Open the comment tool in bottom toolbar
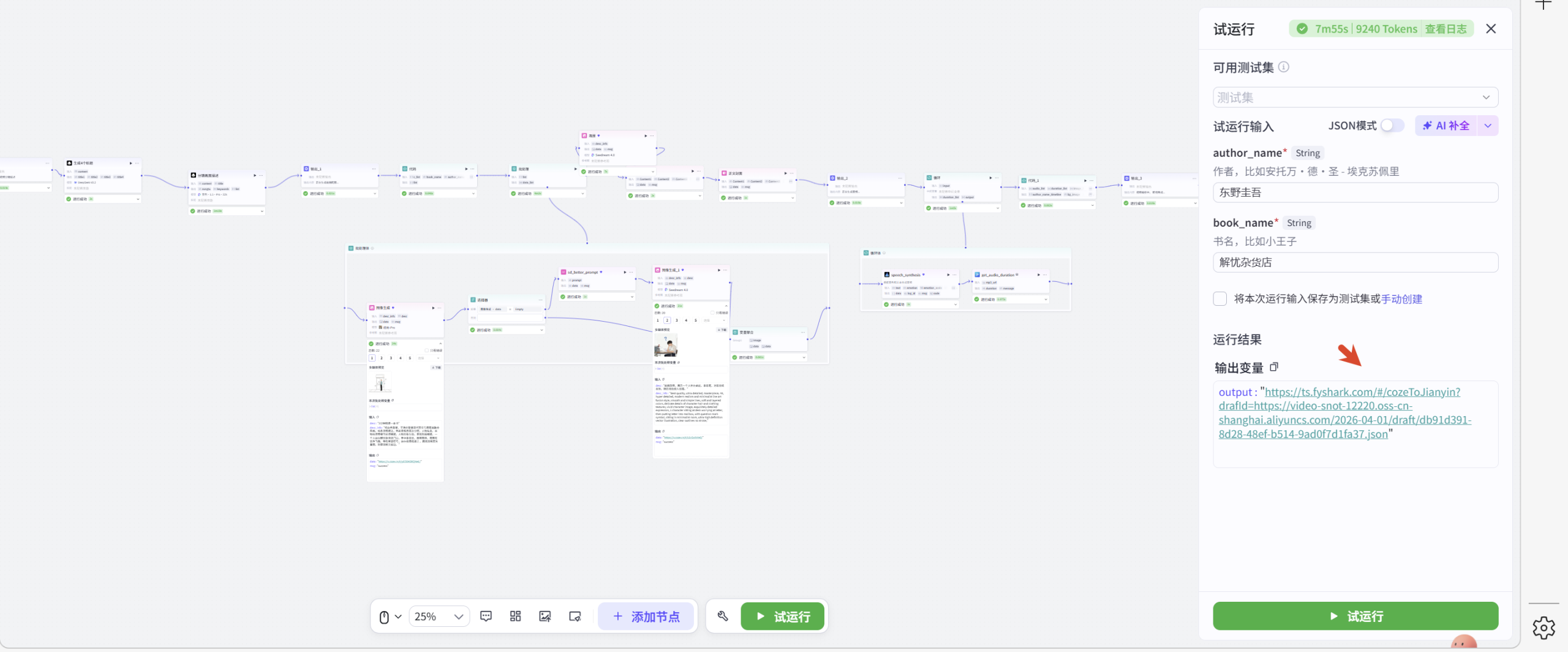Viewport: 1568px width, 652px height. click(486, 616)
